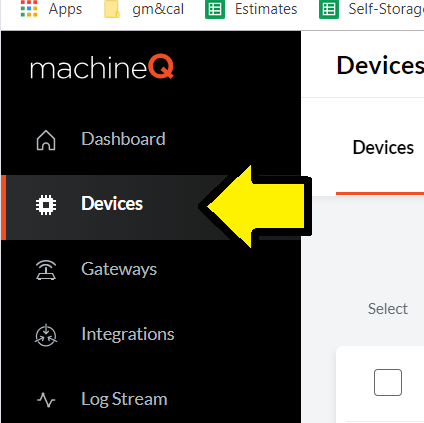
Task: Click the Select column label
Action: pyautogui.click(x=388, y=309)
